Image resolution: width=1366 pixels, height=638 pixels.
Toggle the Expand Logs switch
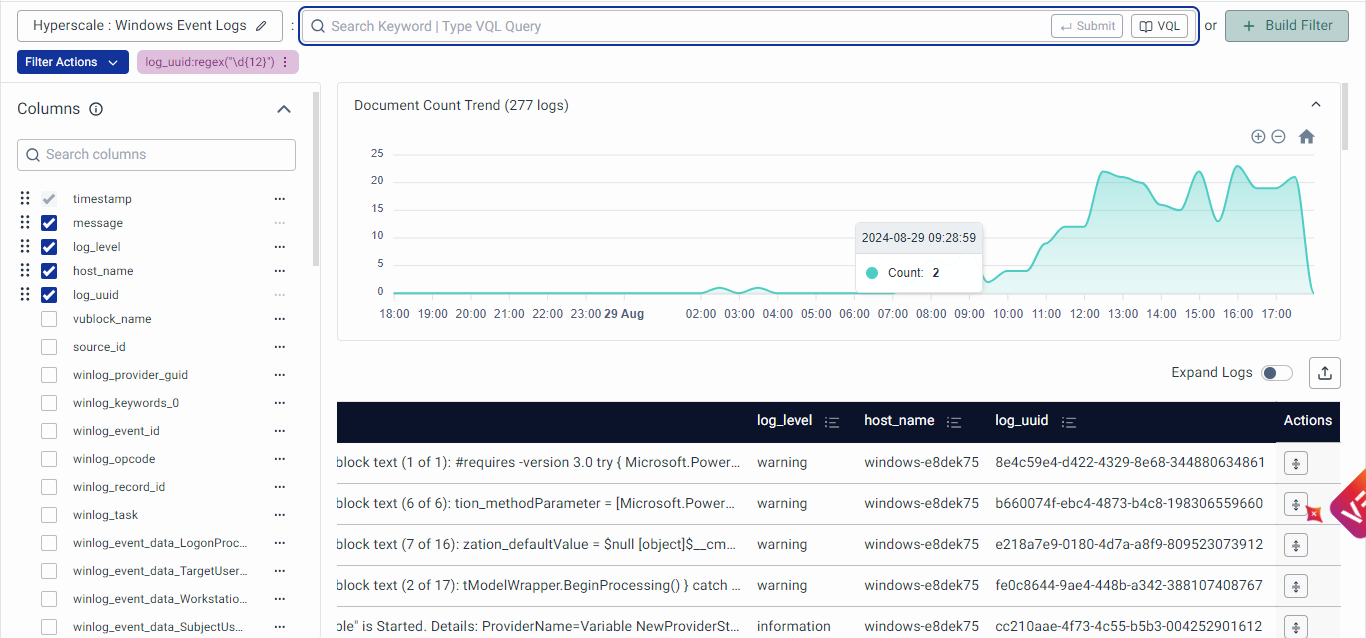(x=1276, y=373)
